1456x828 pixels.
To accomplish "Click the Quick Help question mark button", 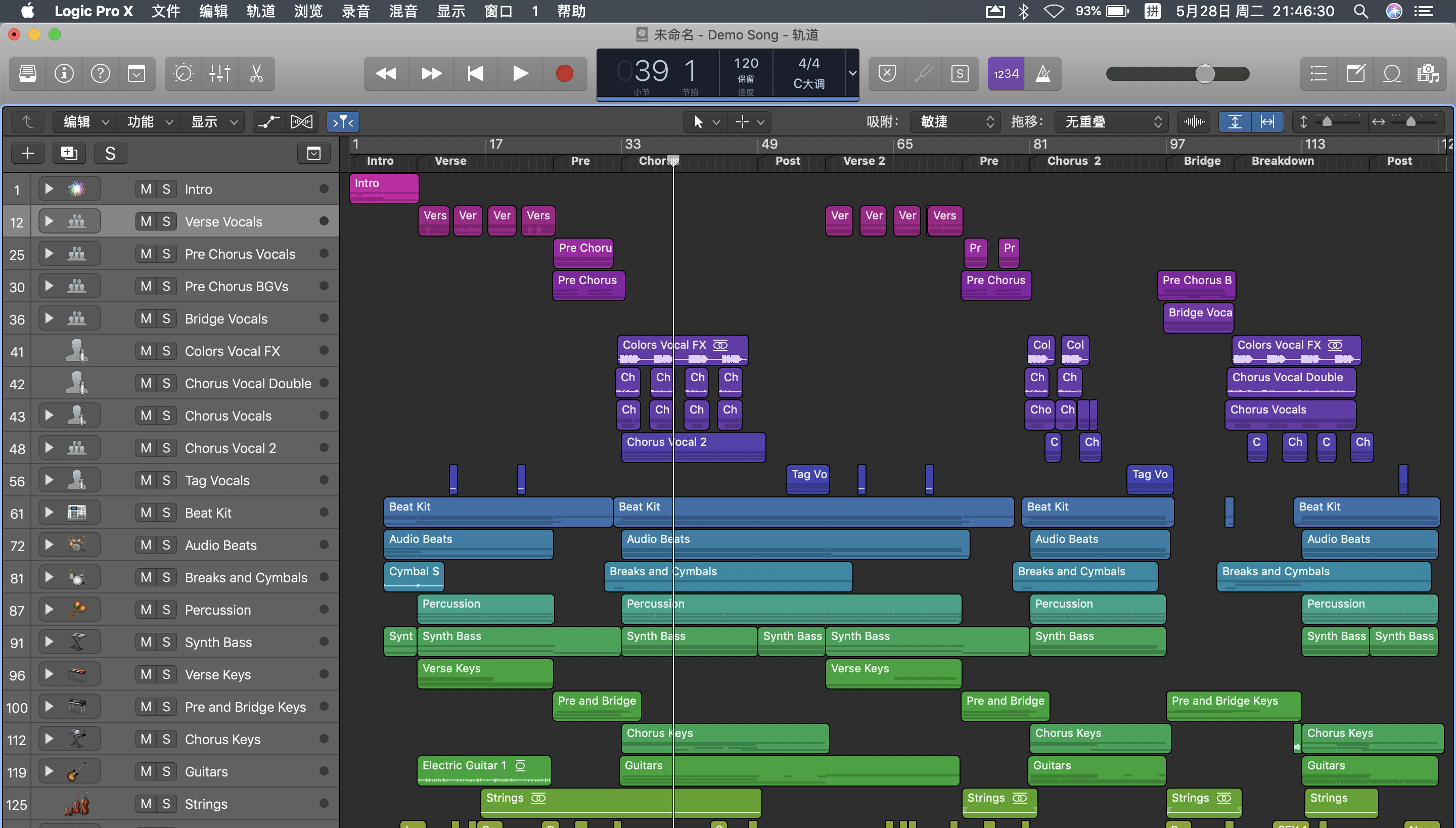I will (101, 73).
